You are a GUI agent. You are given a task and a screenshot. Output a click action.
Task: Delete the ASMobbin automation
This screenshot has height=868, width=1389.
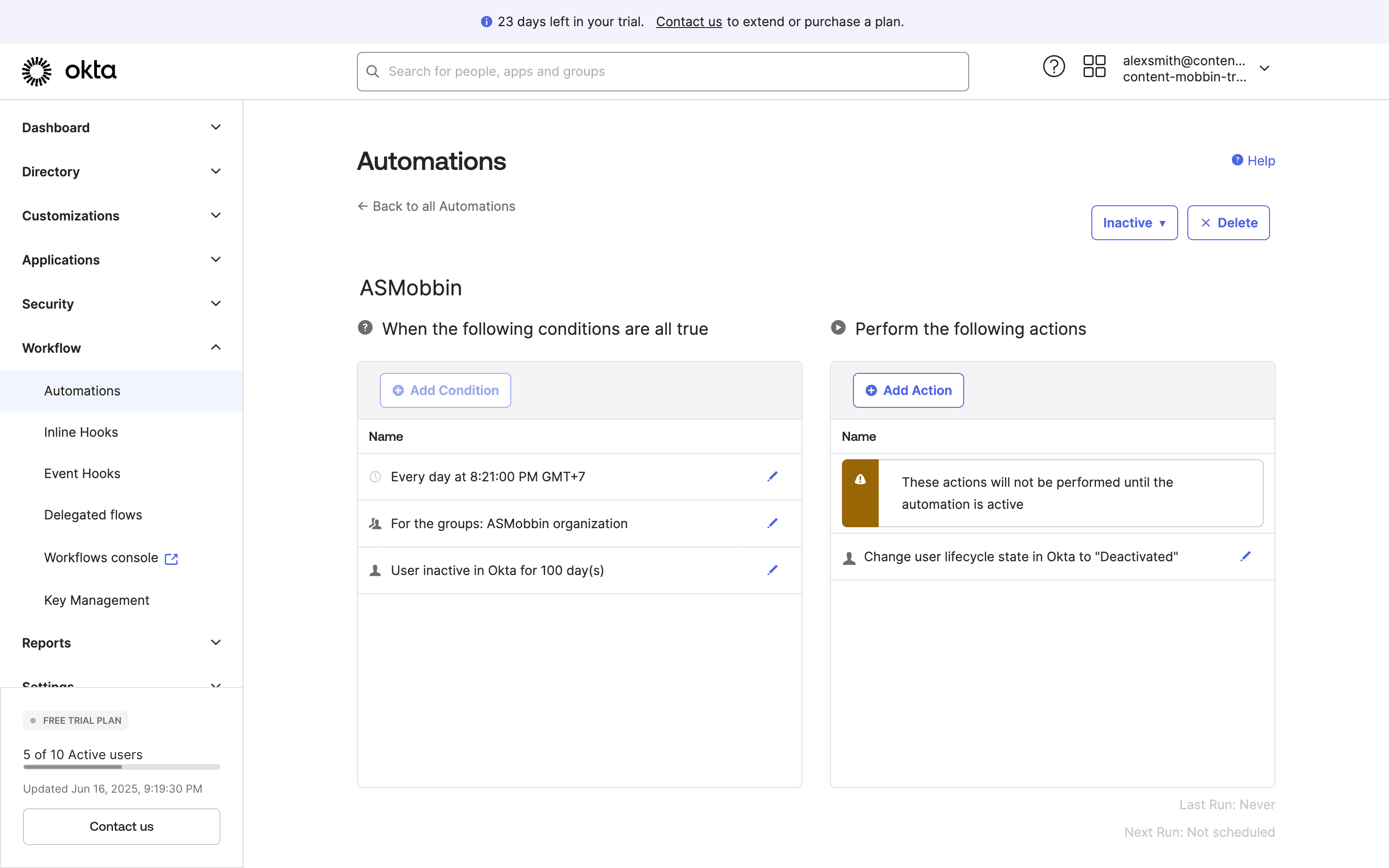(1228, 223)
